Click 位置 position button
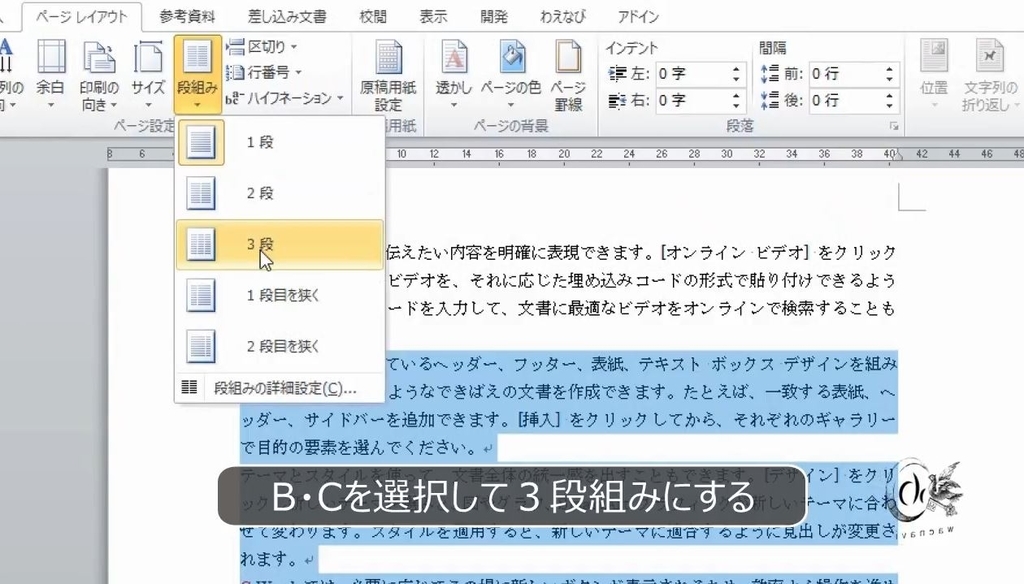This screenshot has width=1024, height=584. click(x=933, y=74)
